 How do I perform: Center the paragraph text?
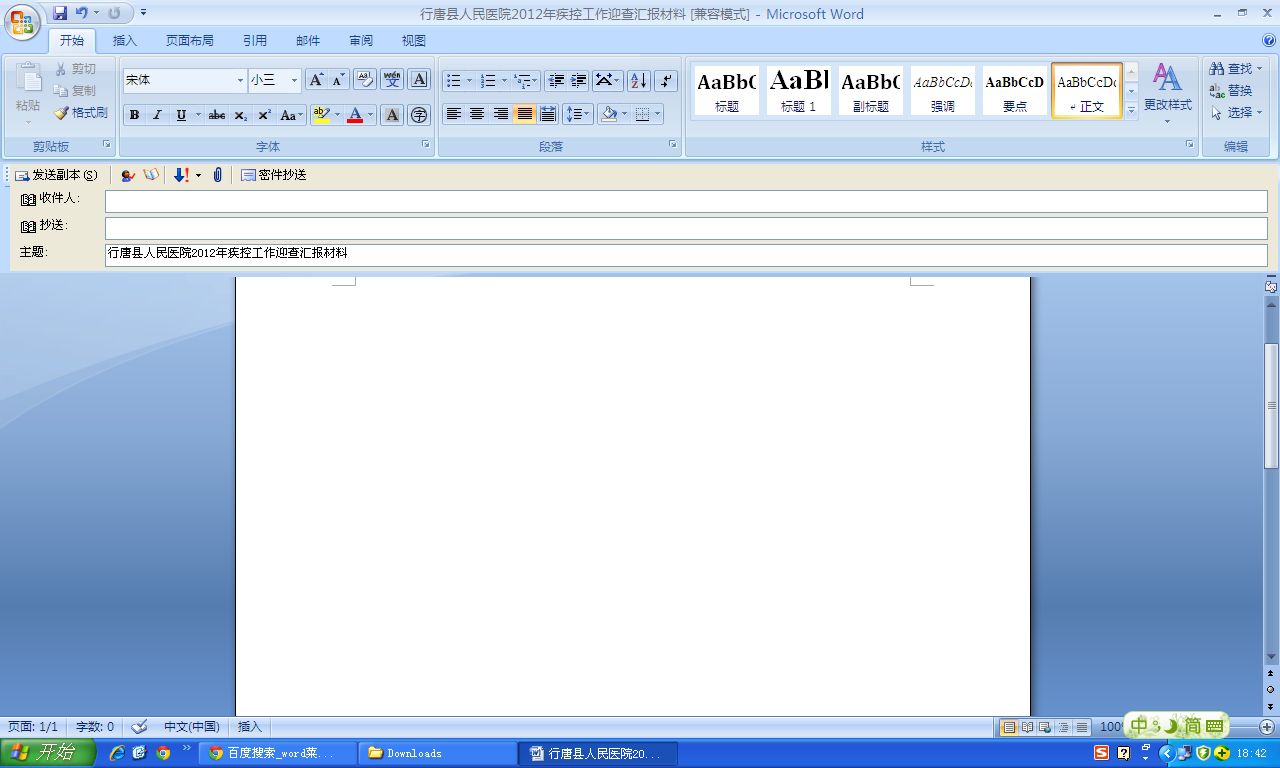477,114
